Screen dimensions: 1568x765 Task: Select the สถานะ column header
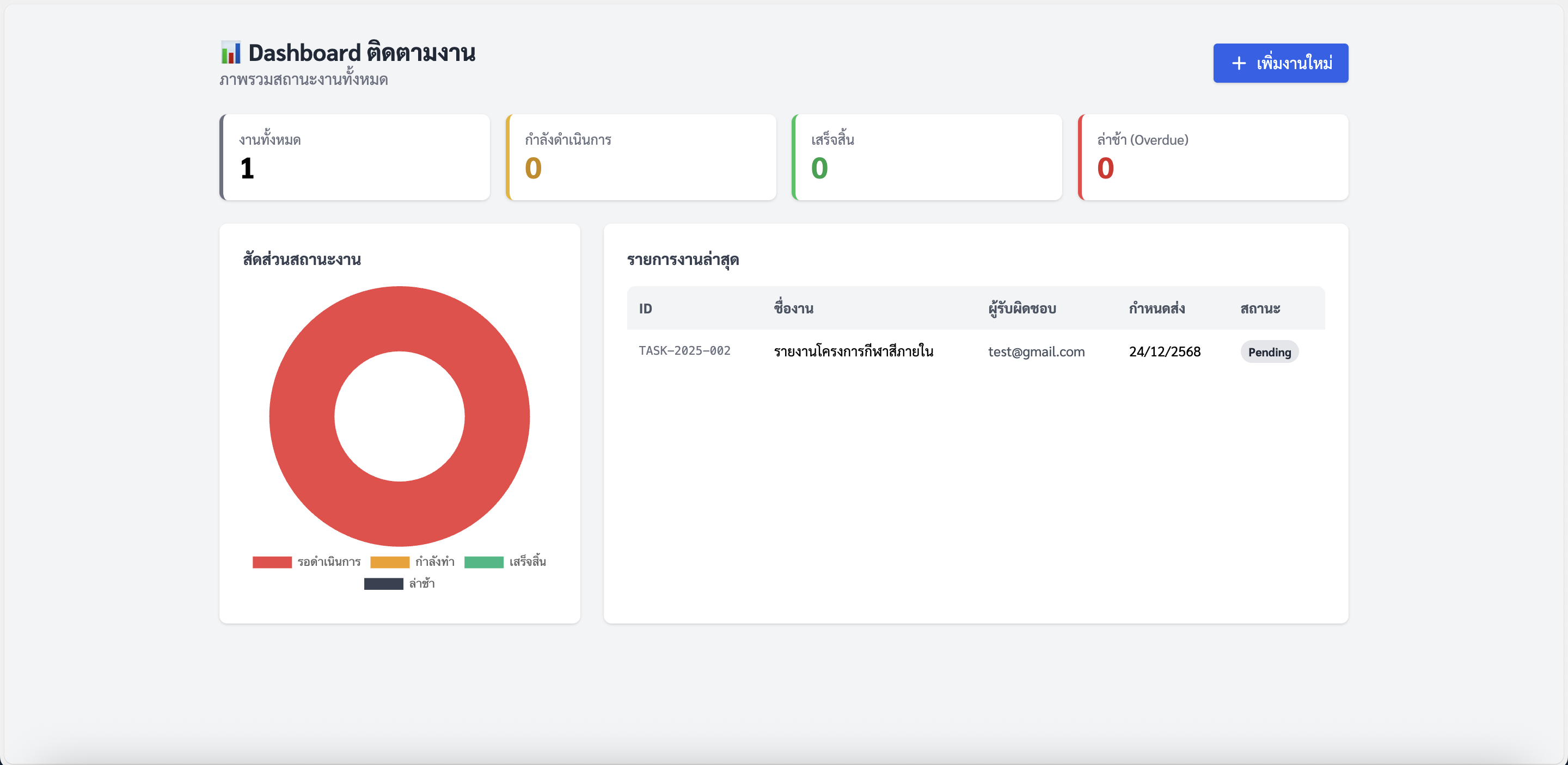(1260, 309)
